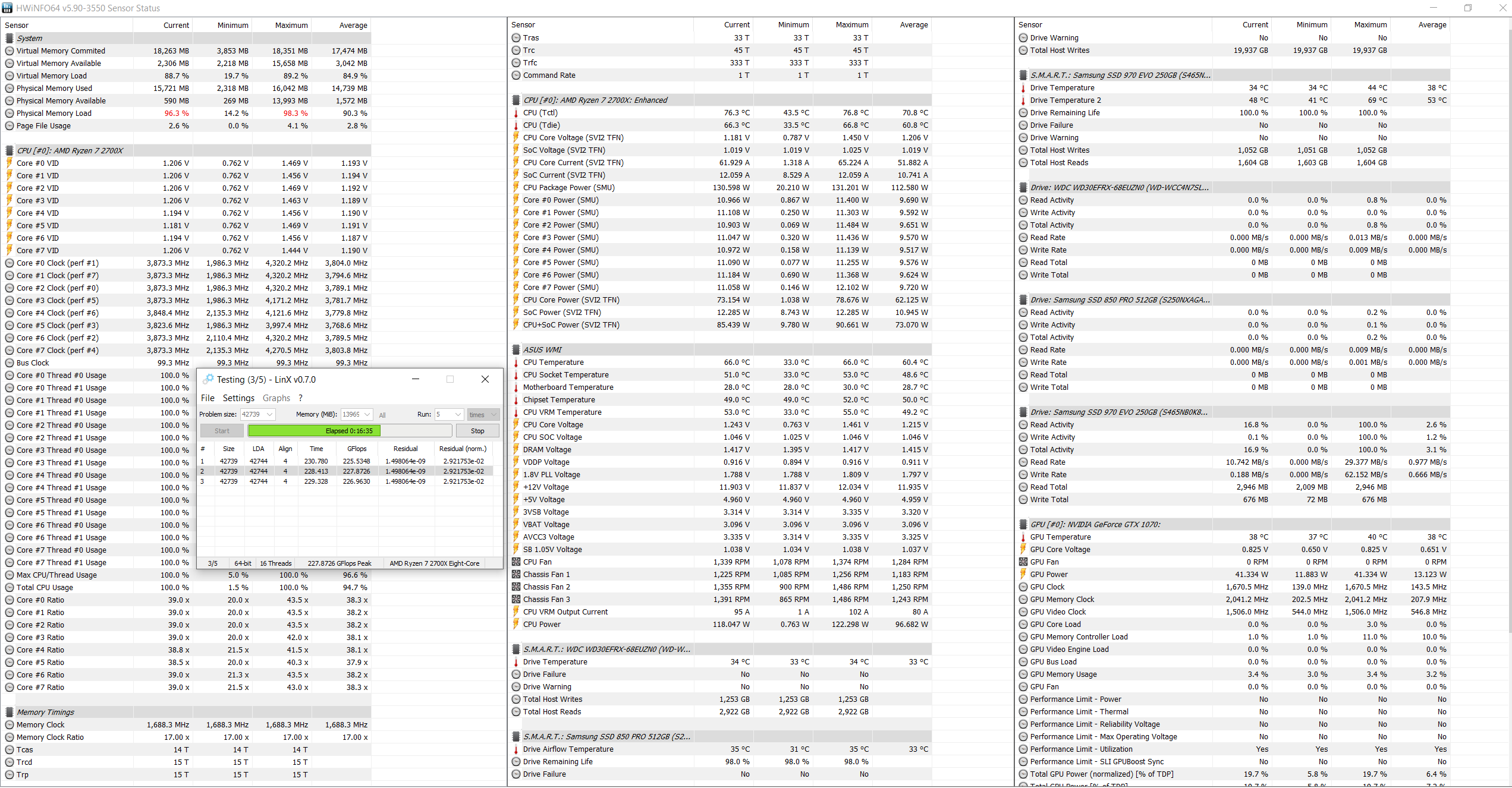This screenshot has width=1512, height=788.
Task: Open the Memory (MiB) dropdown
Action: [367, 414]
